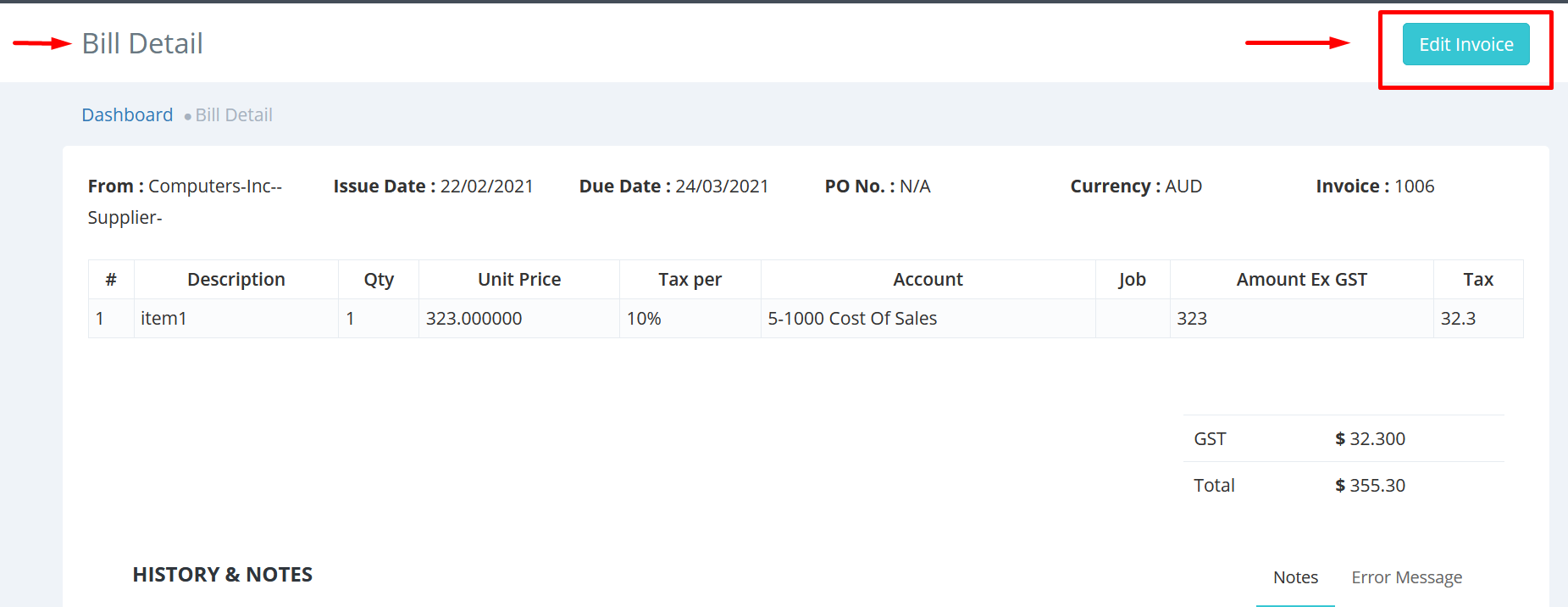Click the Invoice 1006 number

[x=1375, y=187]
